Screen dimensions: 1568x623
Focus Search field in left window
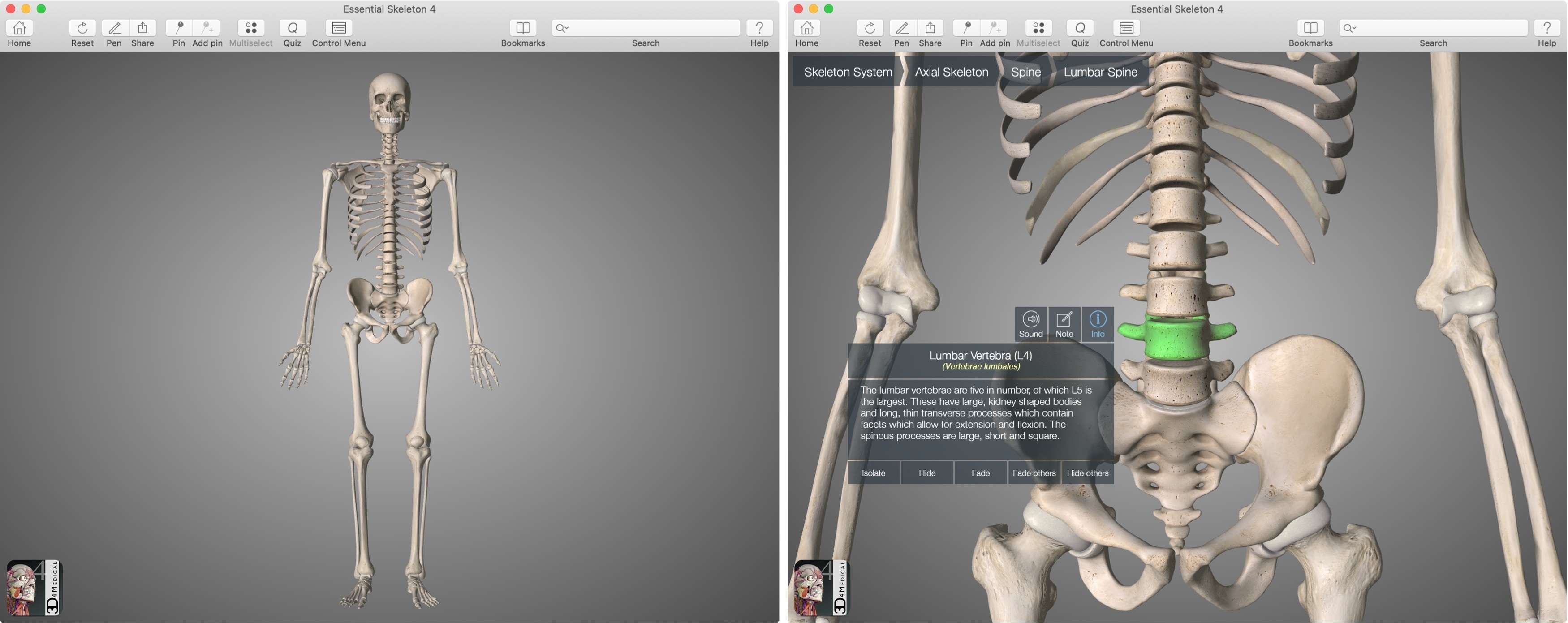[x=646, y=28]
